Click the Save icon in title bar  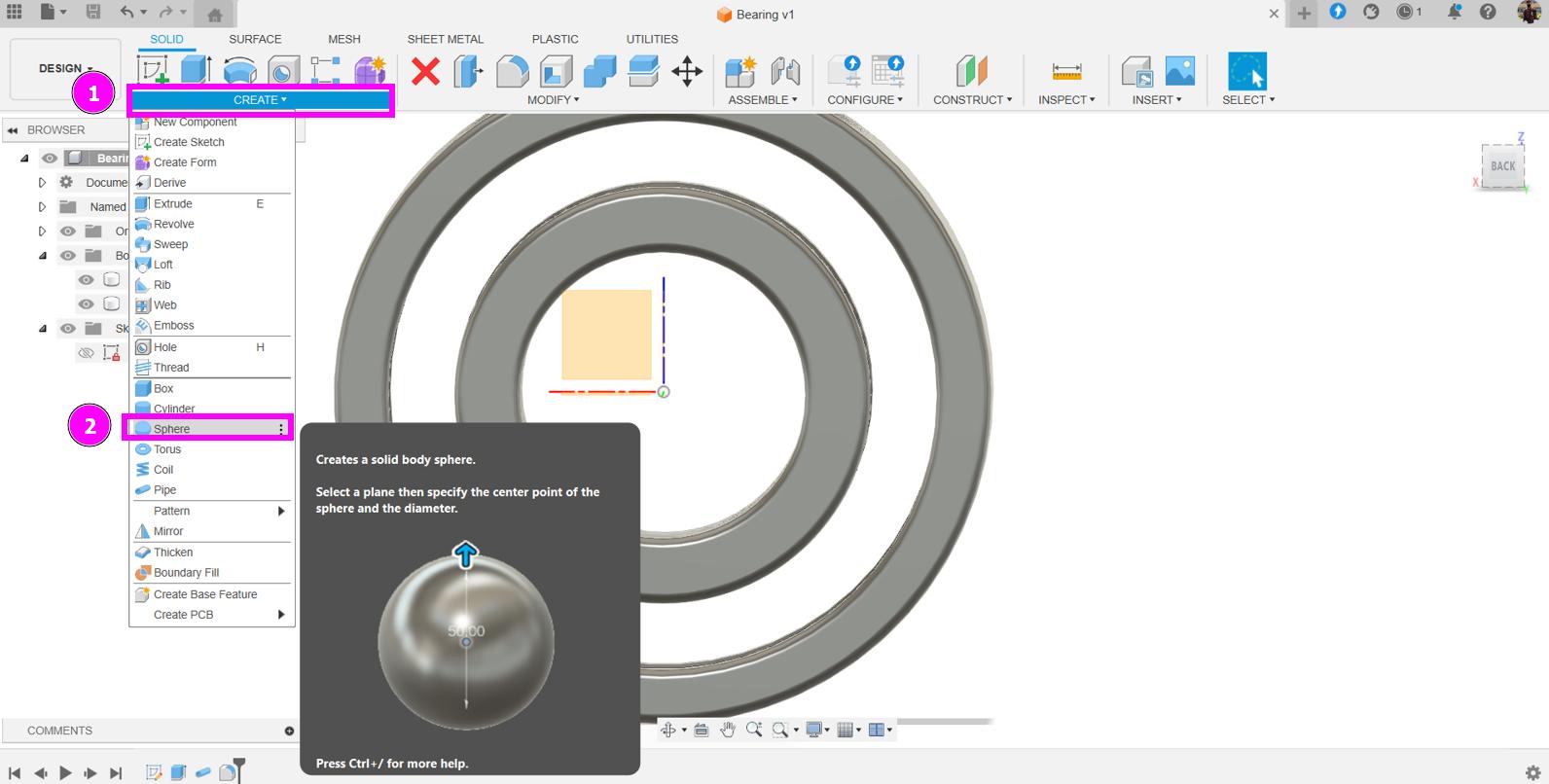pos(93,13)
